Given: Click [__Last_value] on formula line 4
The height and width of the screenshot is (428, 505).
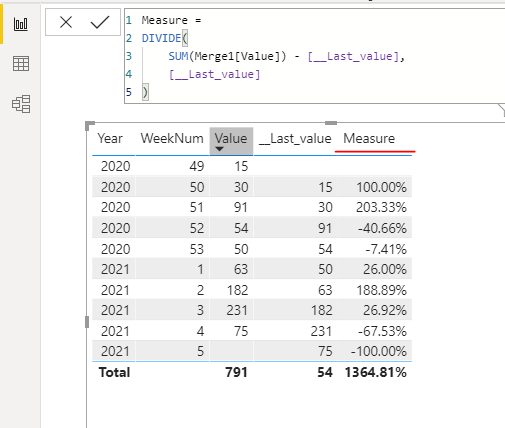Looking at the screenshot, I should point(214,74).
